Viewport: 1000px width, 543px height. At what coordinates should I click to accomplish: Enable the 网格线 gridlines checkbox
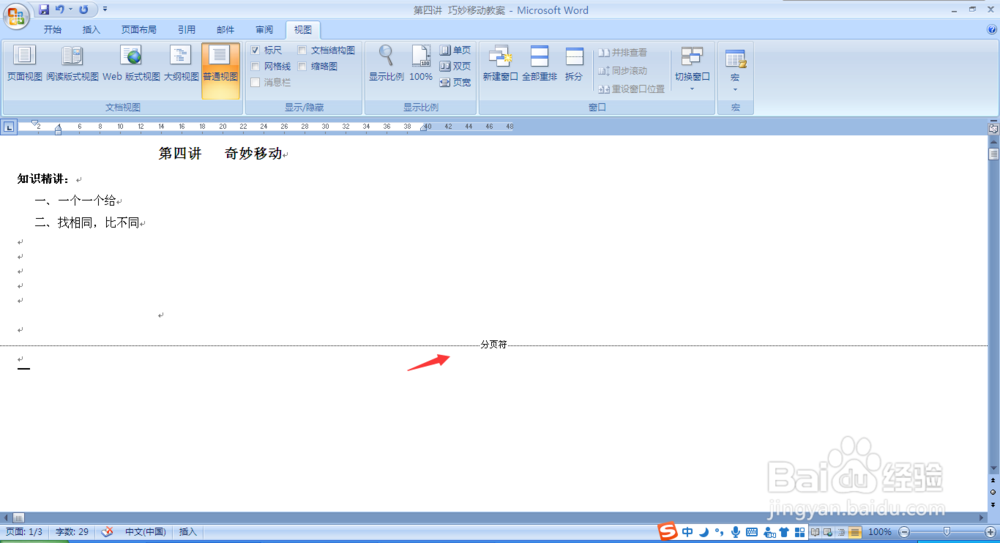[255, 66]
